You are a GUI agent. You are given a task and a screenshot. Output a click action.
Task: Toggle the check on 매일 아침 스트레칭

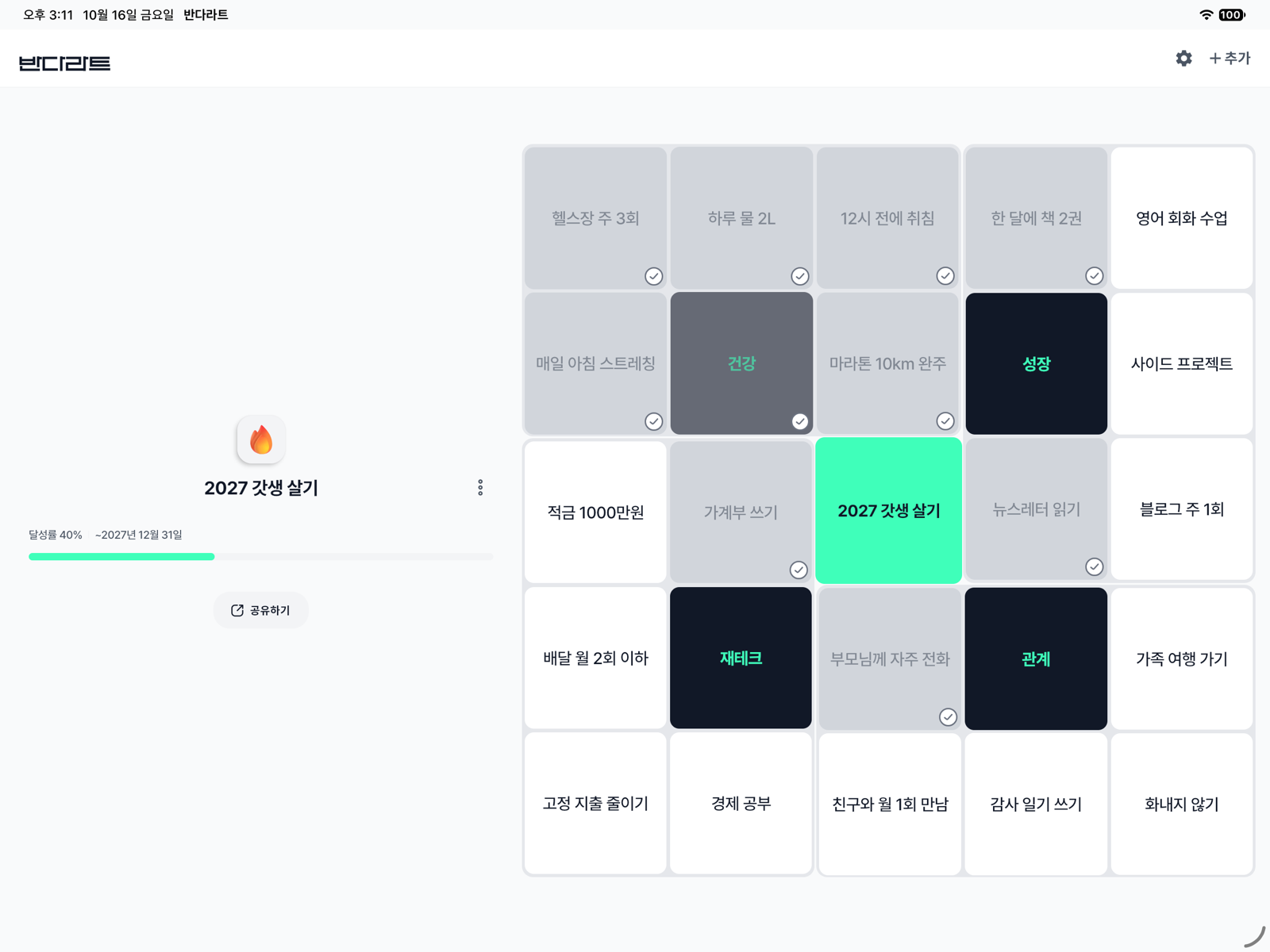coord(653,421)
